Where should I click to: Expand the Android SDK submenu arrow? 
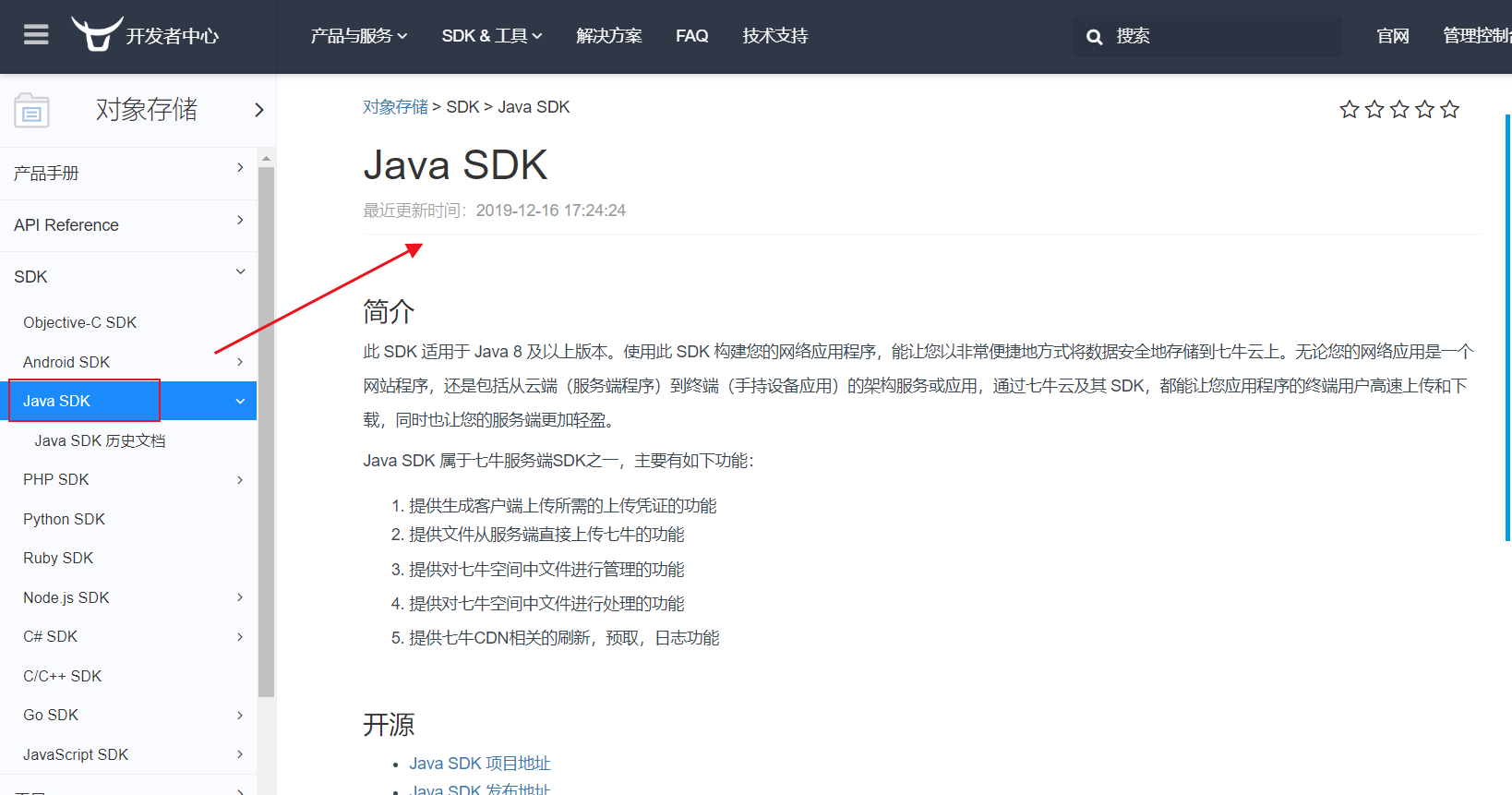[x=240, y=362]
